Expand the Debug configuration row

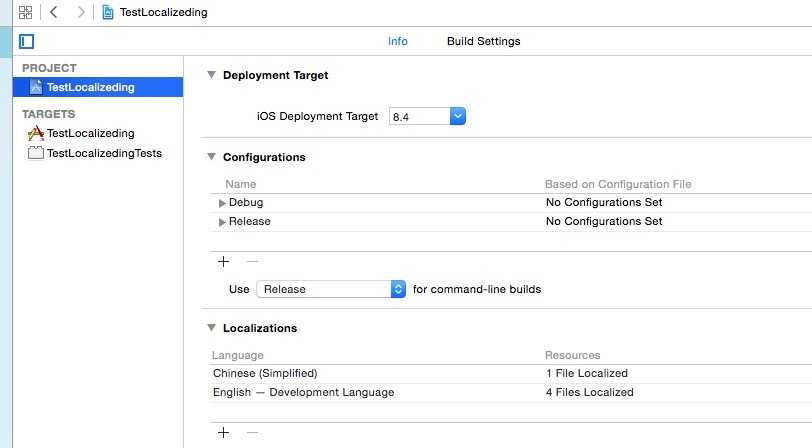222,203
